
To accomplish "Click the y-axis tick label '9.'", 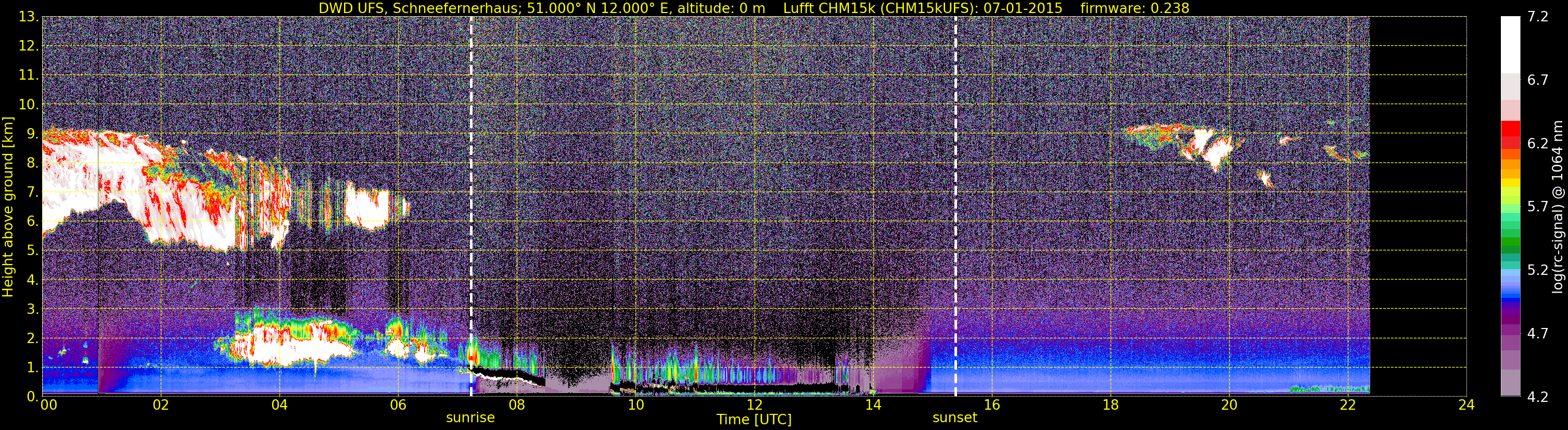I will (x=32, y=134).
